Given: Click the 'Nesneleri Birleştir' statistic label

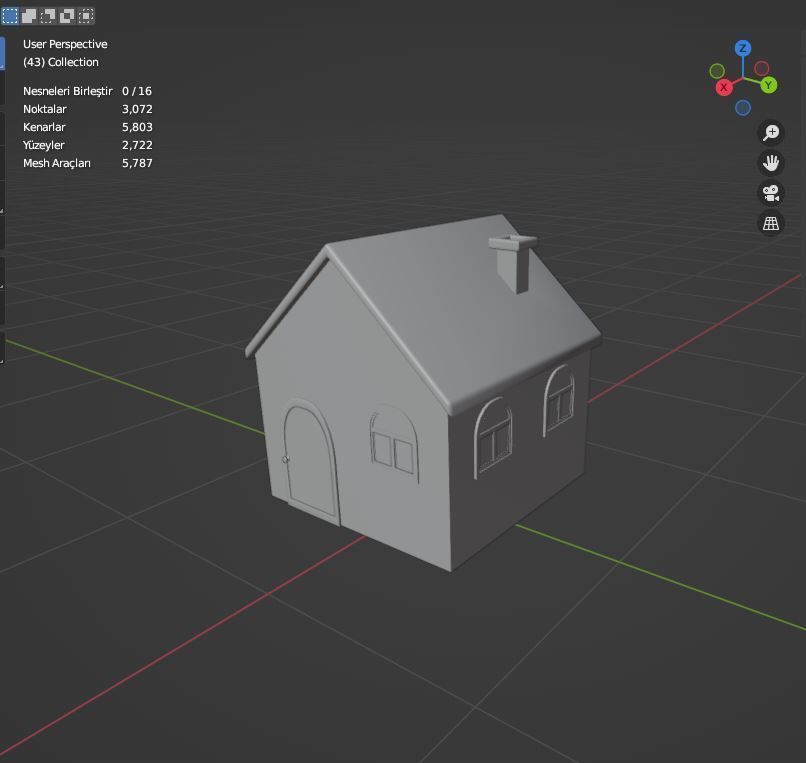Looking at the screenshot, I should point(68,91).
